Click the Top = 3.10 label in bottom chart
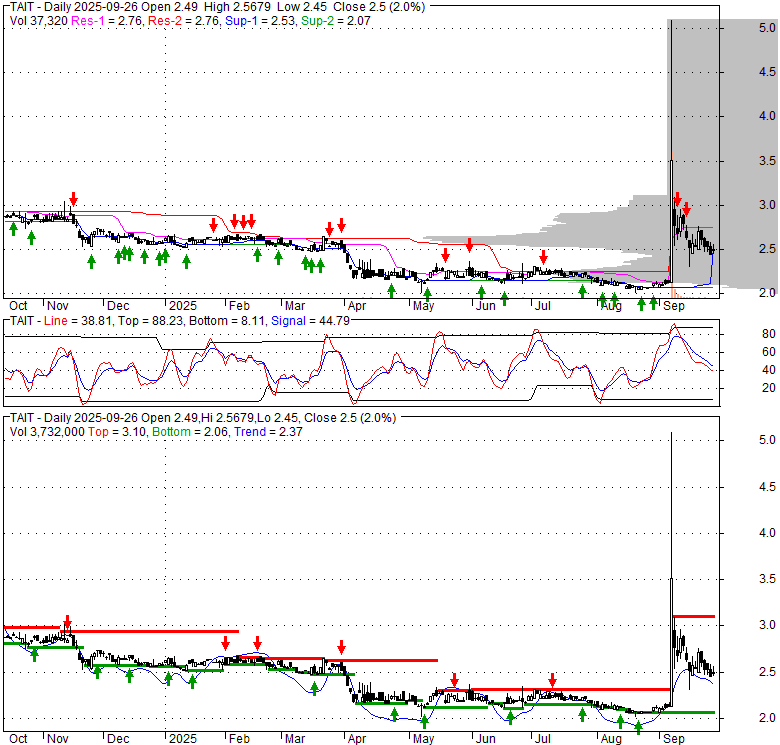The width and height of the screenshot is (780, 745). [117, 432]
